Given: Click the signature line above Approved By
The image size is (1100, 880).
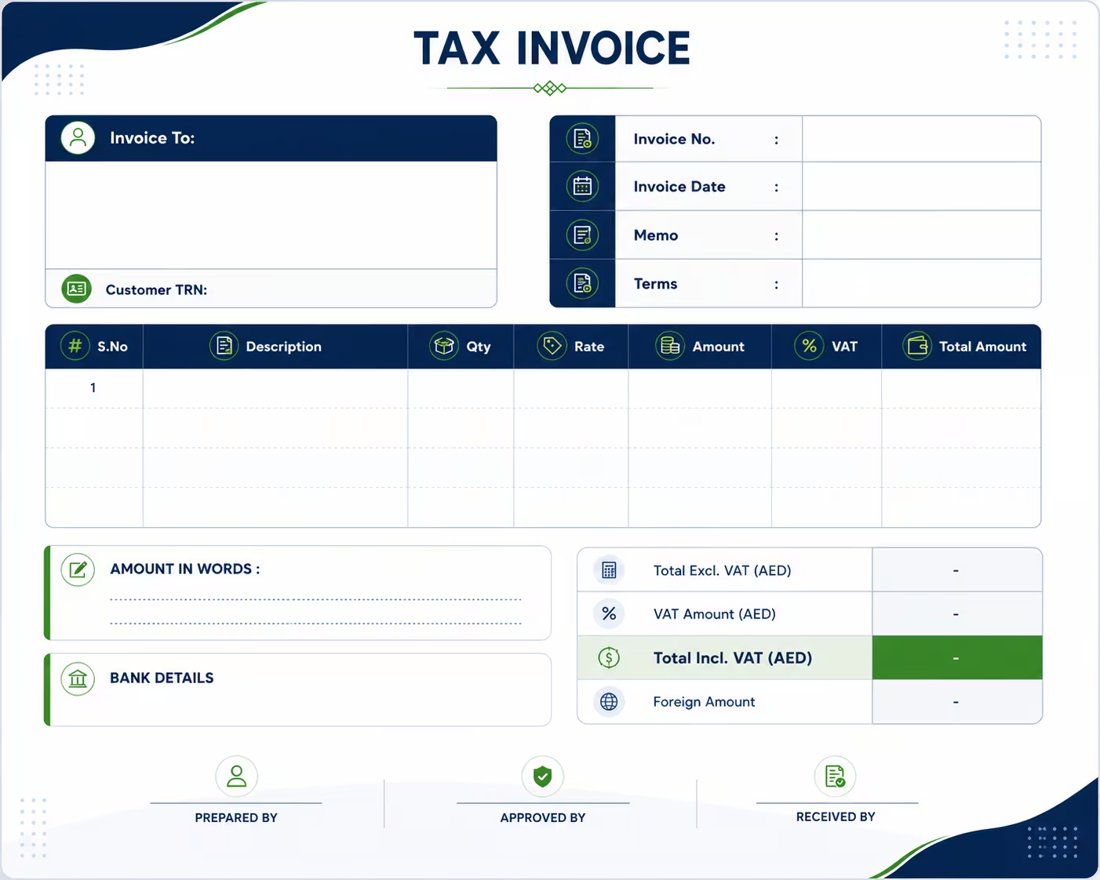Looking at the screenshot, I should (542, 803).
